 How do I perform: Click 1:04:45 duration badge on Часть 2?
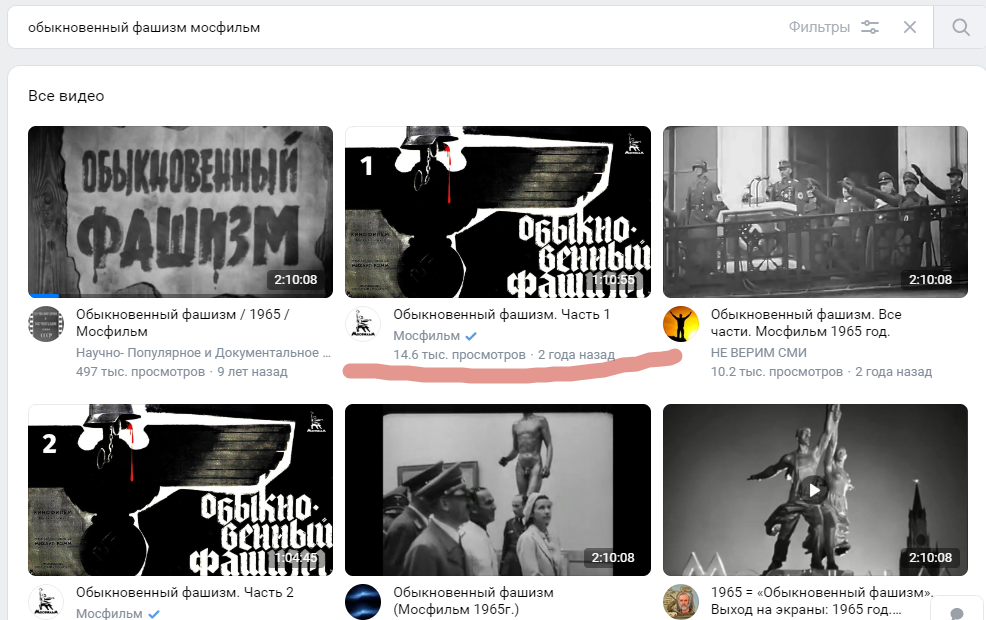click(296, 557)
